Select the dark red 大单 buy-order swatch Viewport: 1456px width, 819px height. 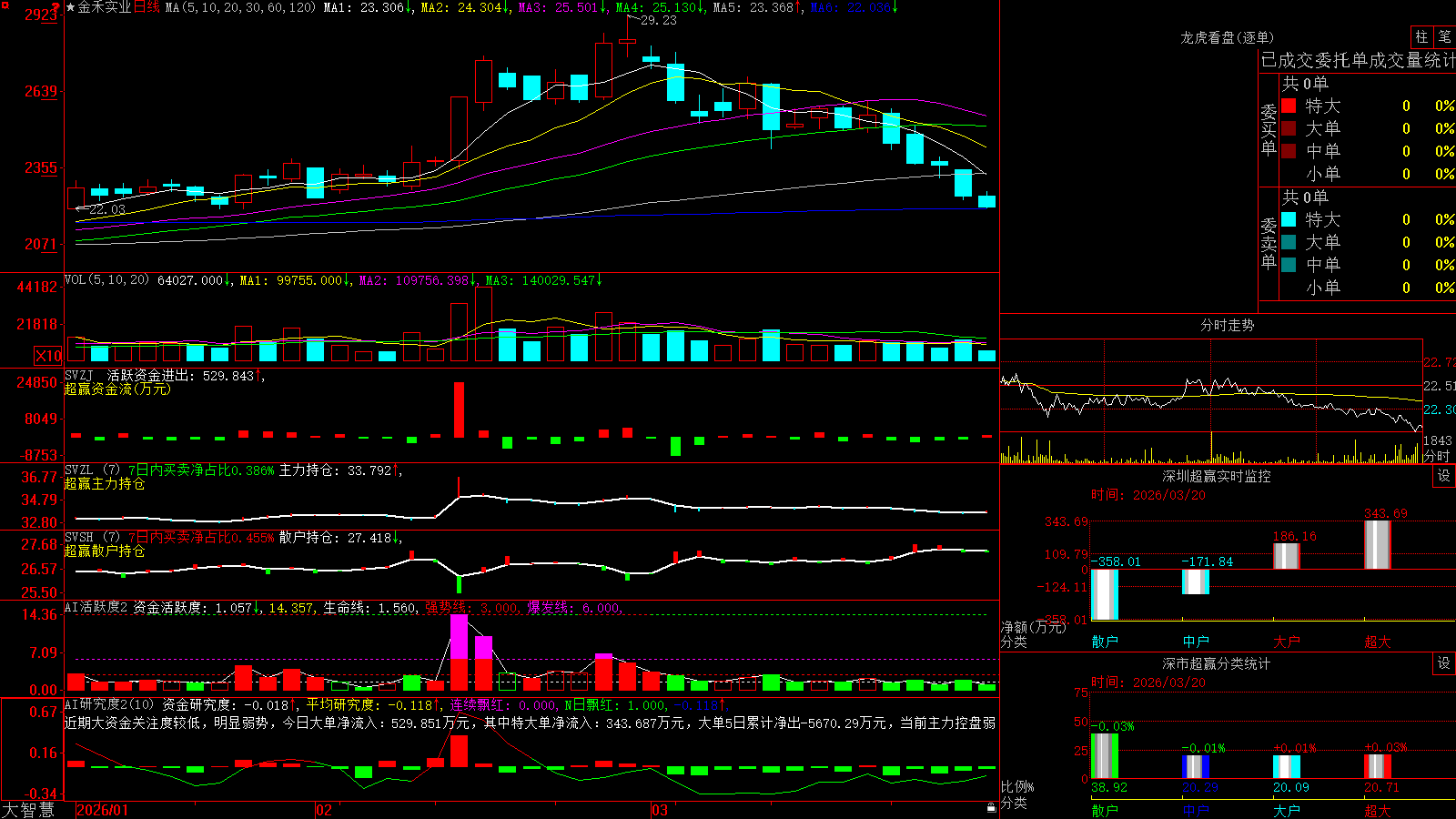1289,128
